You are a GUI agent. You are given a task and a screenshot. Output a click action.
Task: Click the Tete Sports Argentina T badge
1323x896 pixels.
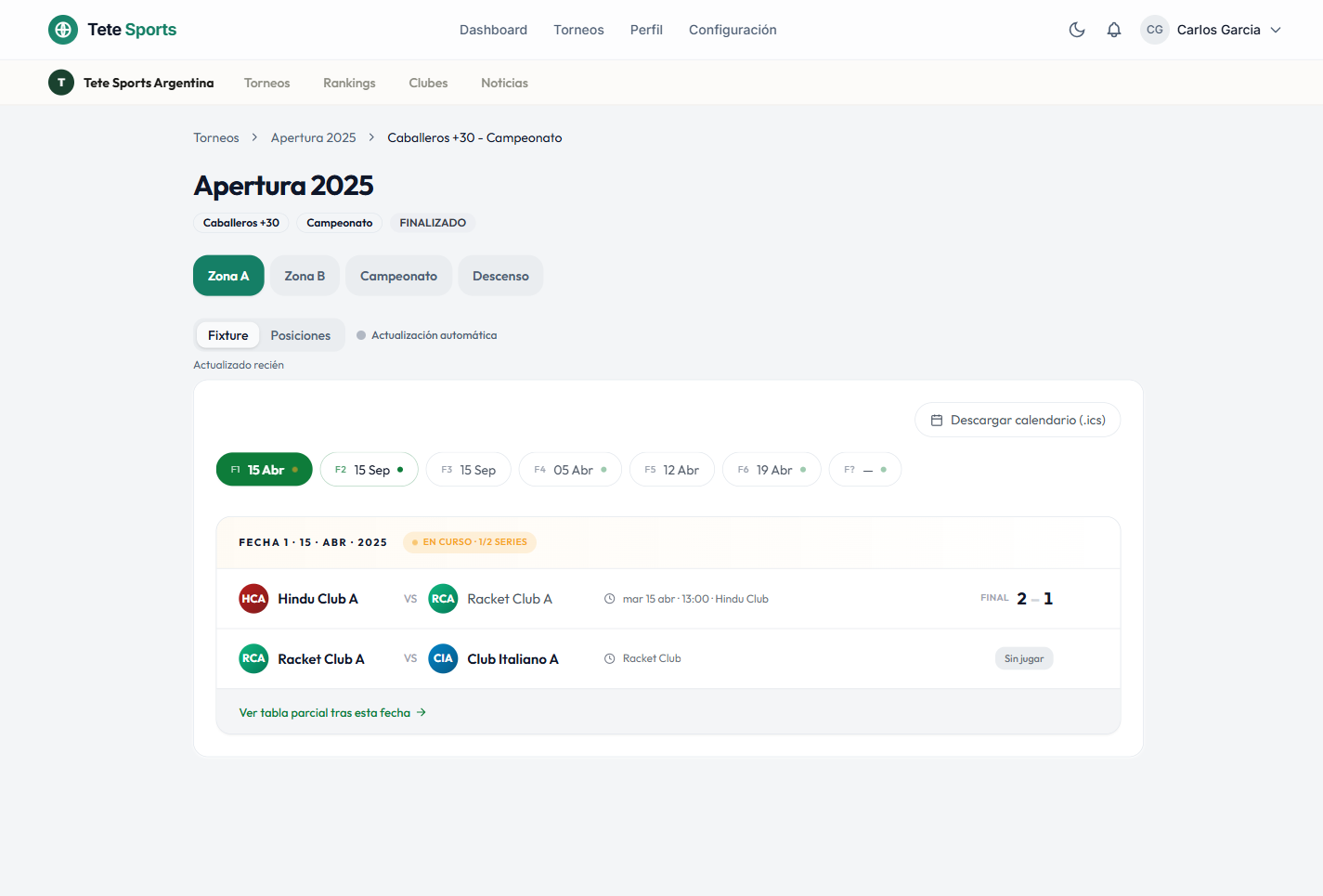pyautogui.click(x=61, y=83)
